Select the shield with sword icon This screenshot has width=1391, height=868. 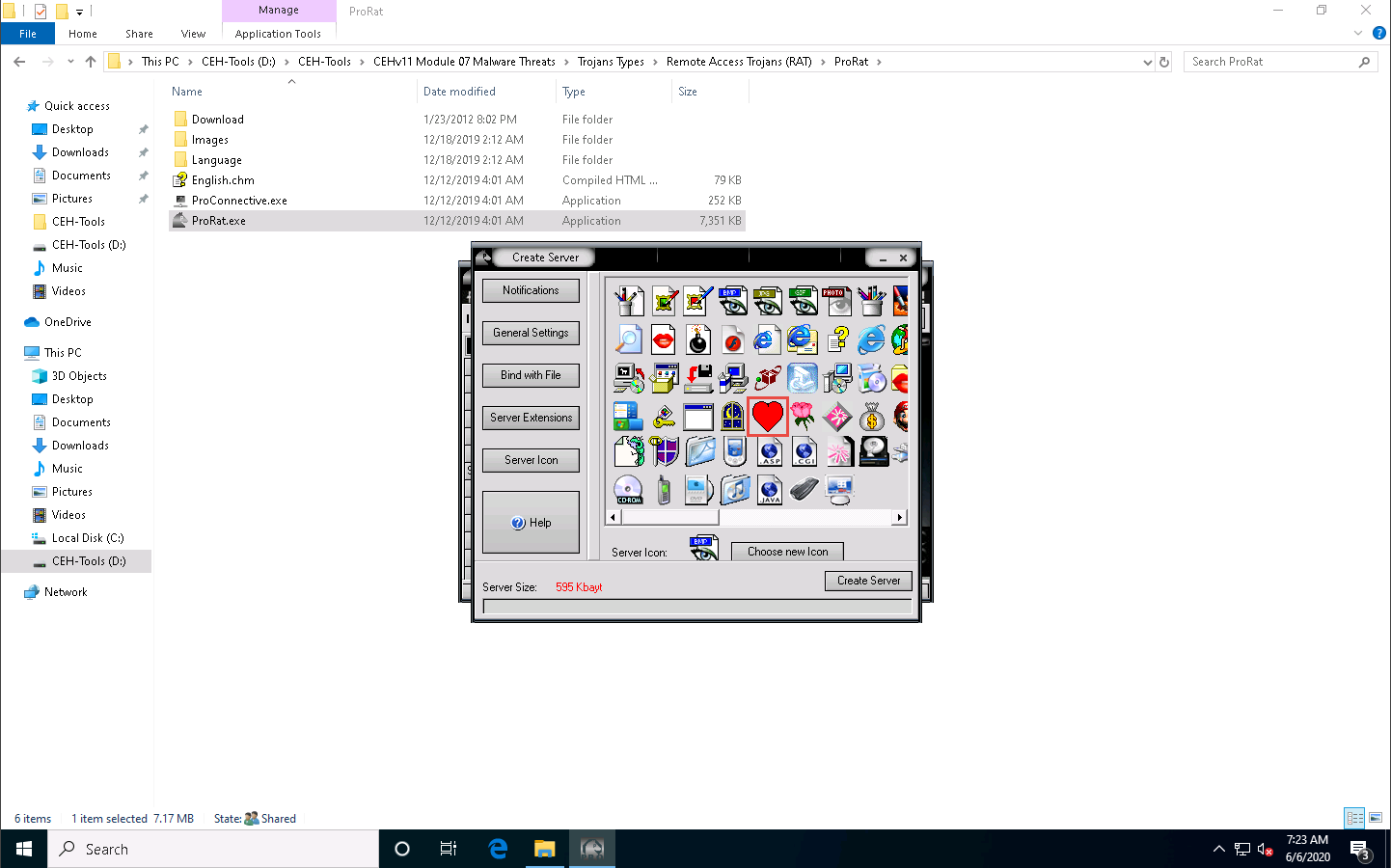pyautogui.click(x=664, y=451)
